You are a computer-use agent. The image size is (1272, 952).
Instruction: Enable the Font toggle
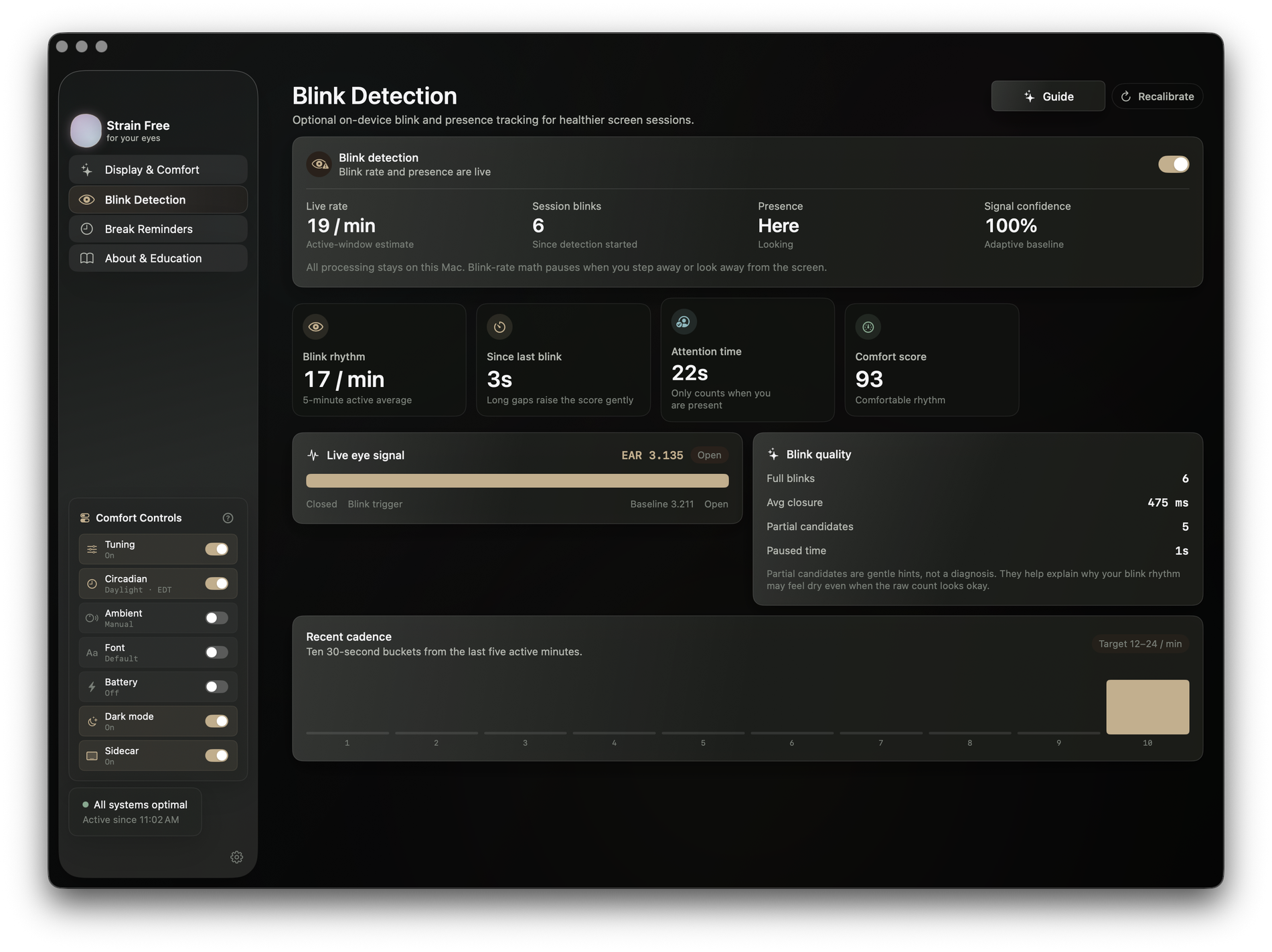217,653
